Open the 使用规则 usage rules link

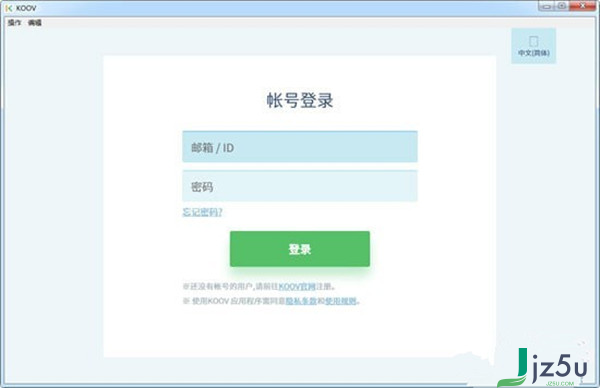tap(341, 301)
